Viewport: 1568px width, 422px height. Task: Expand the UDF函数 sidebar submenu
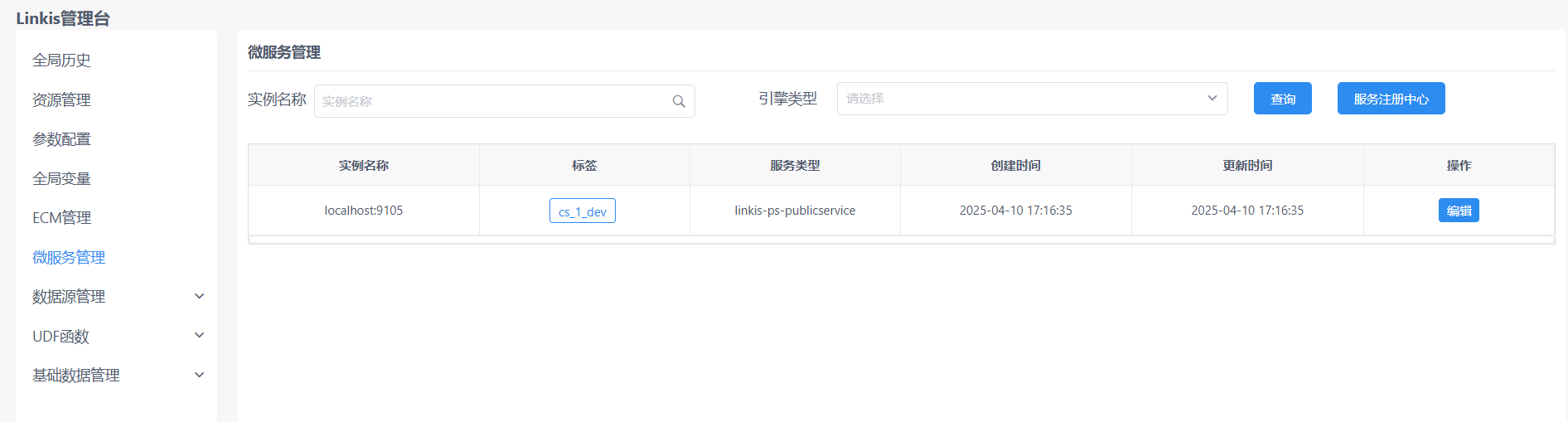click(199, 336)
